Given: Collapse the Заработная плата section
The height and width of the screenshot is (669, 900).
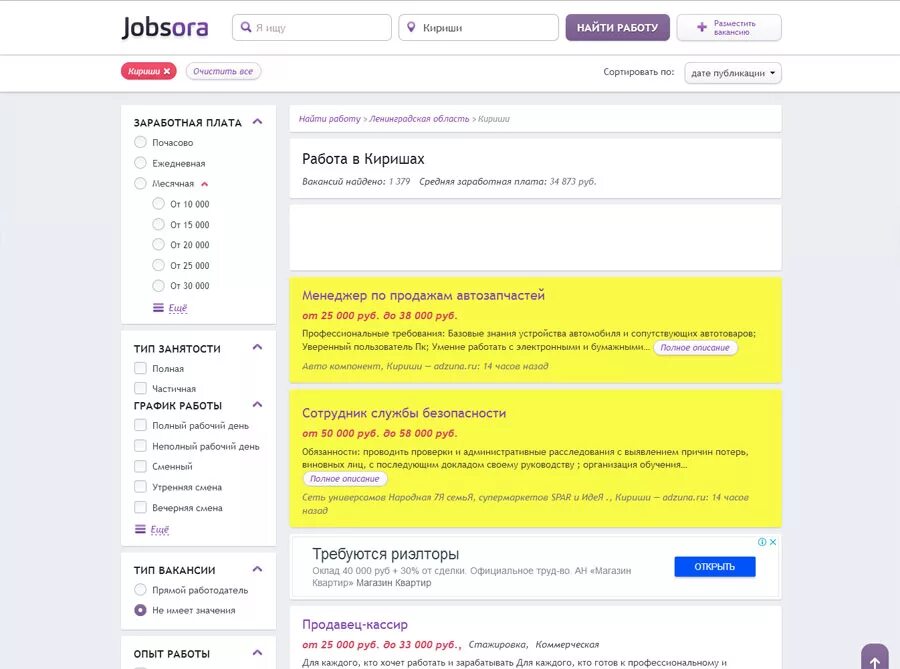Looking at the screenshot, I should coord(257,122).
